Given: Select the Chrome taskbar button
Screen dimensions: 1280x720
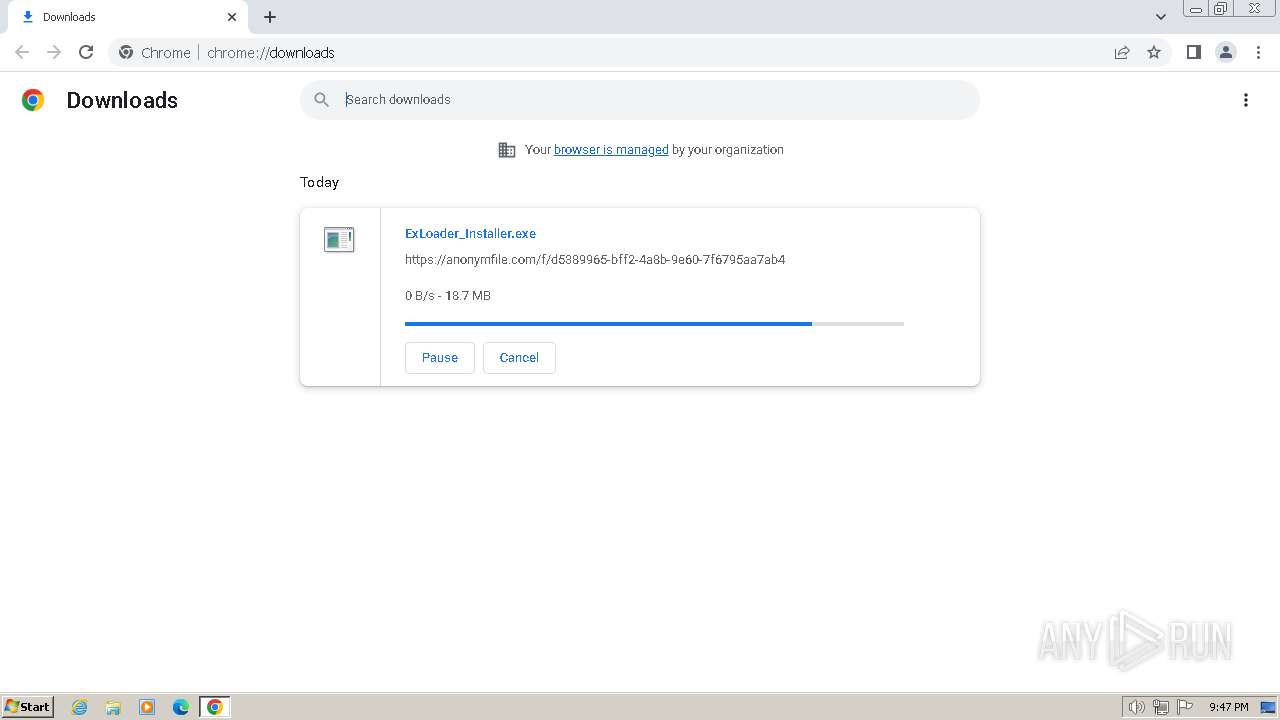Looking at the screenshot, I should (215, 707).
